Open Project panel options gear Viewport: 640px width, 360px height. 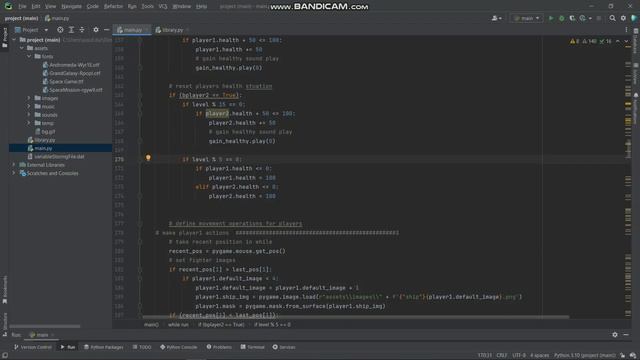(96, 30)
